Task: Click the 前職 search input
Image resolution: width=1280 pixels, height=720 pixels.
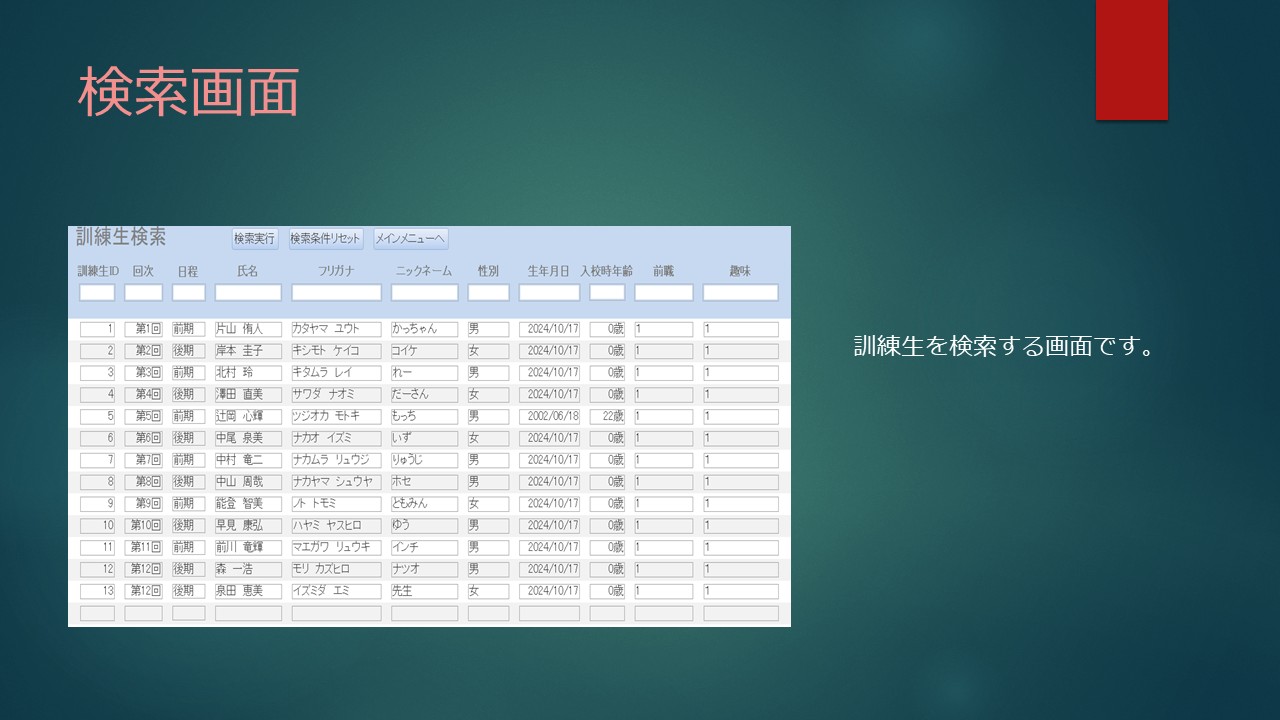Action: coord(663,293)
